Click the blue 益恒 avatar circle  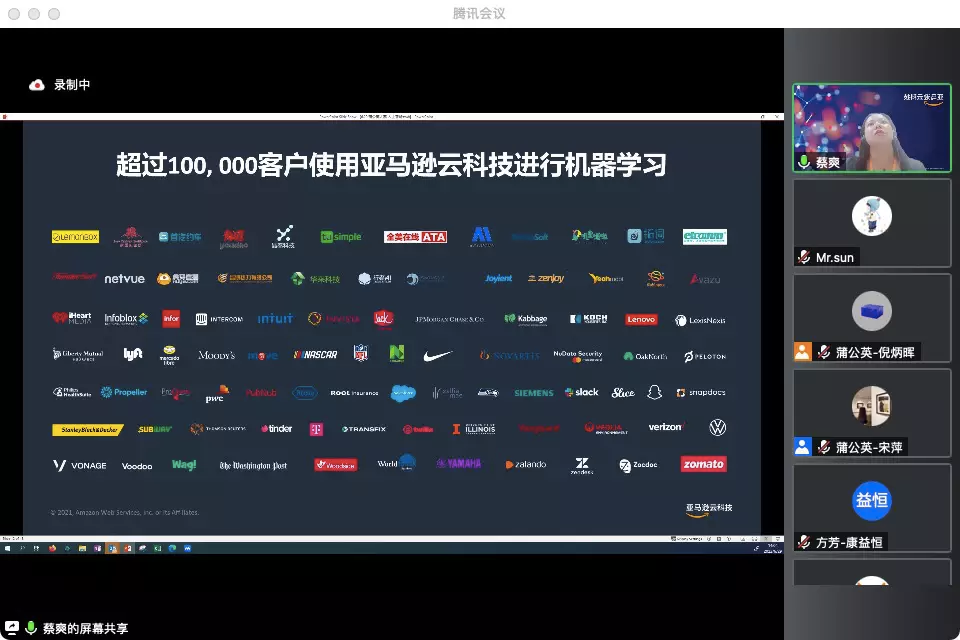[x=871, y=500]
